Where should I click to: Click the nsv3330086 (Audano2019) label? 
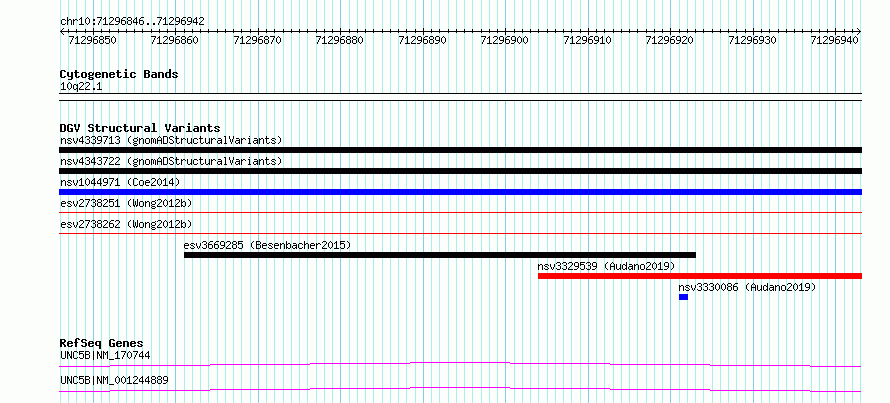click(x=747, y=288)
